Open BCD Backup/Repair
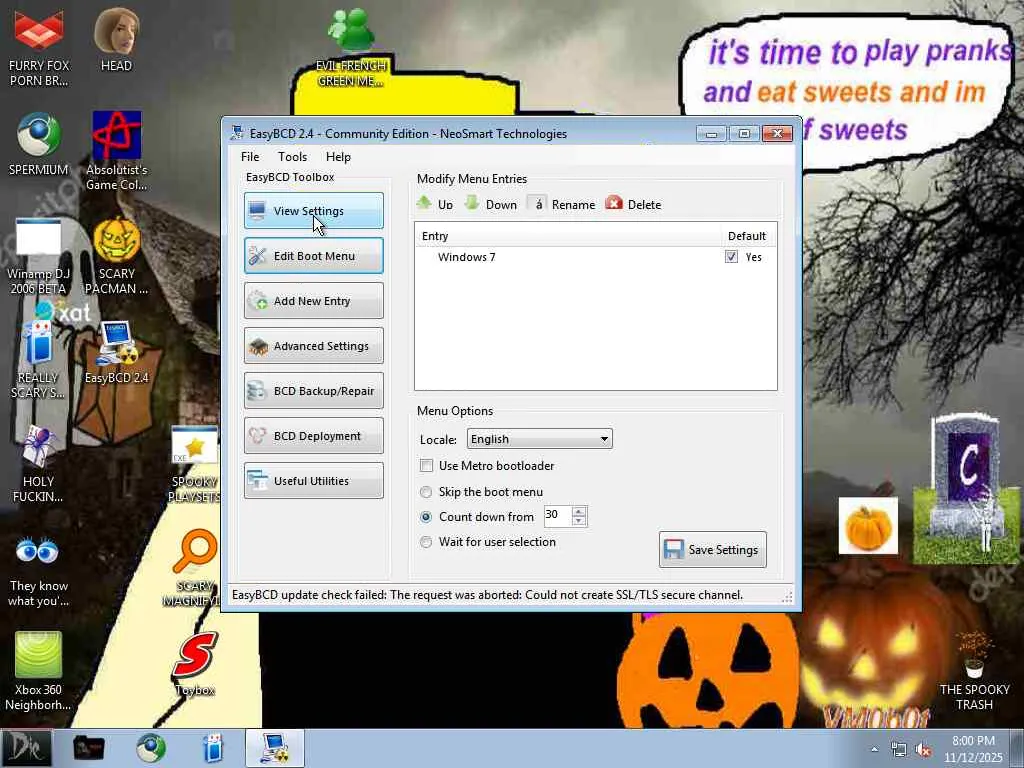Screen dimensions: 1024x768 click(x=313, y=391)
